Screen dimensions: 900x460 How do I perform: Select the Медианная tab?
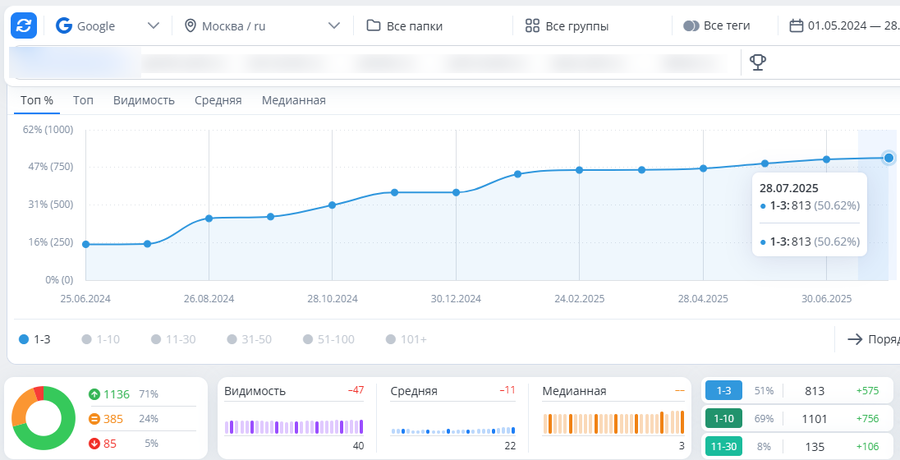point(293,100)
